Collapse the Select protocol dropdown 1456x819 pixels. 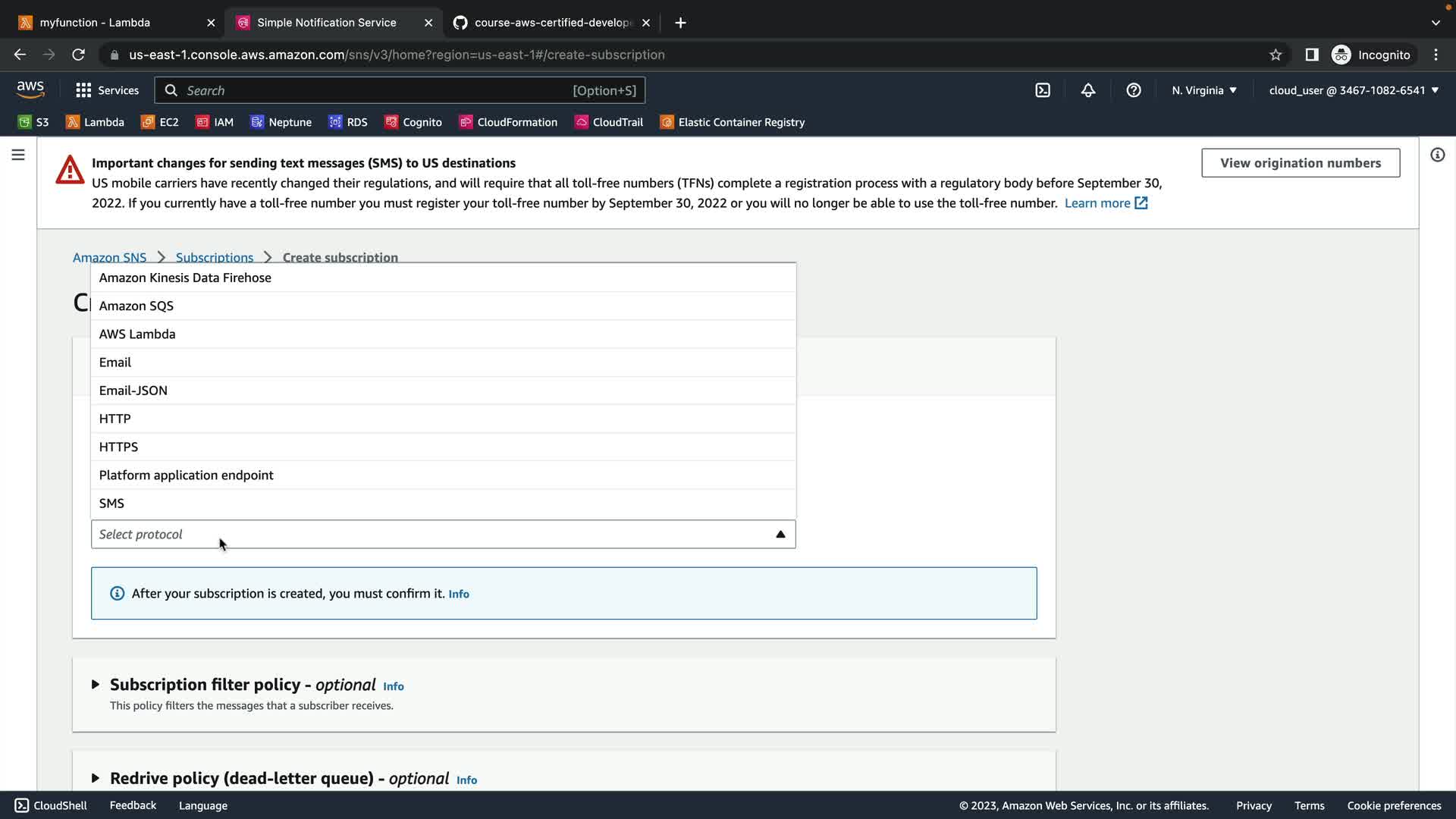(780, 535)
